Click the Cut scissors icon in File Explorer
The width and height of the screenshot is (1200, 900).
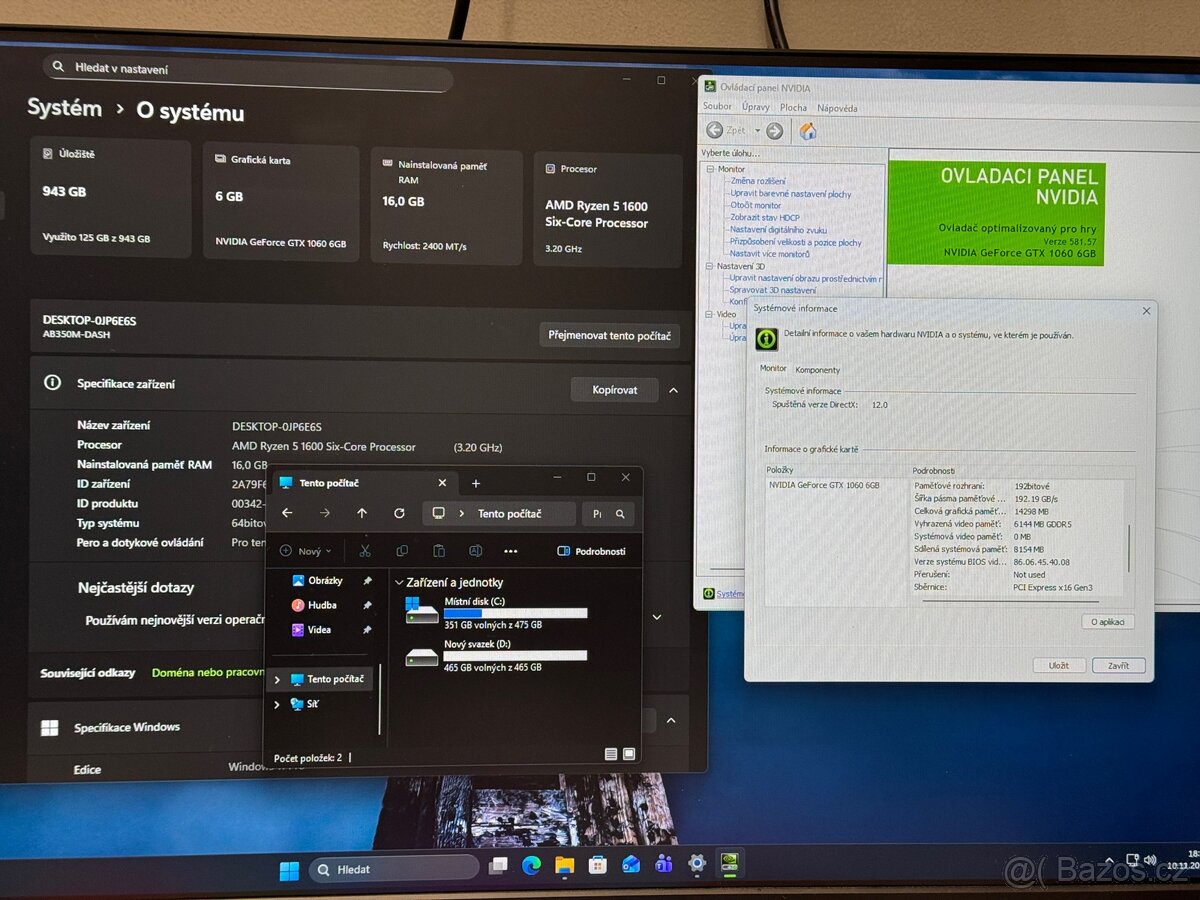coord(365,551)
